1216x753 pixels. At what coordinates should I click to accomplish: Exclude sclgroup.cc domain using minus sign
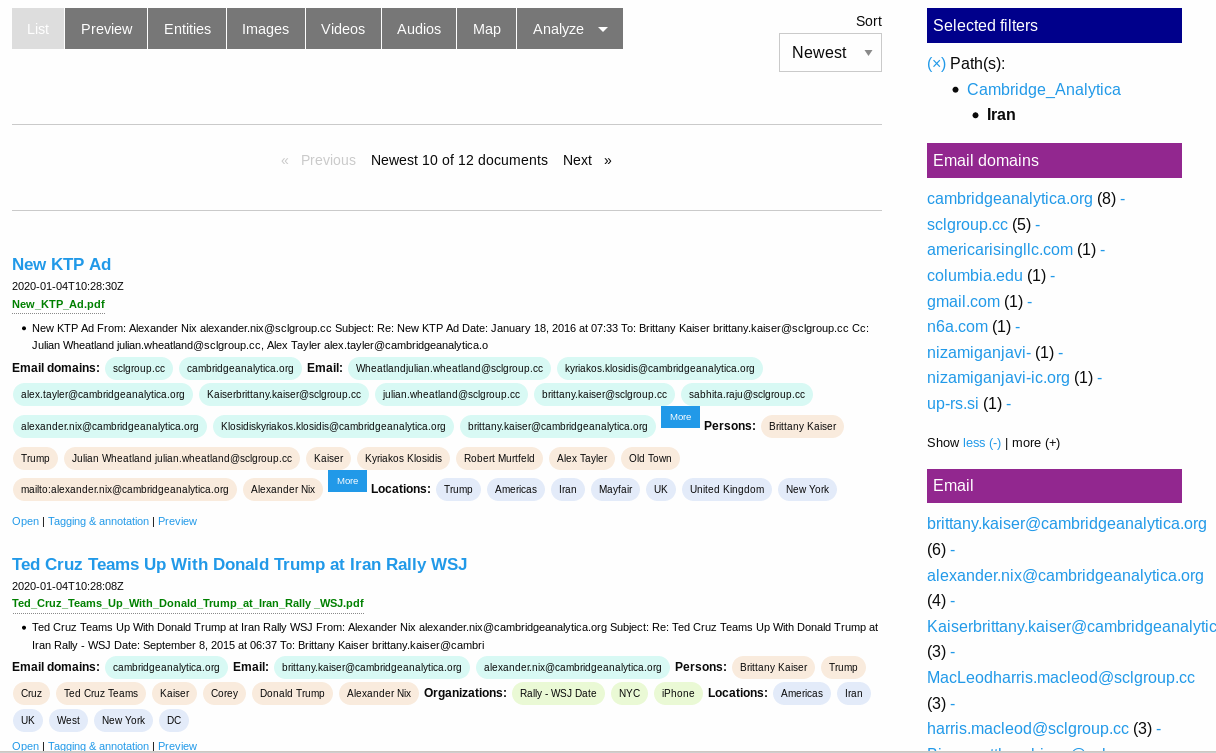1037,224
